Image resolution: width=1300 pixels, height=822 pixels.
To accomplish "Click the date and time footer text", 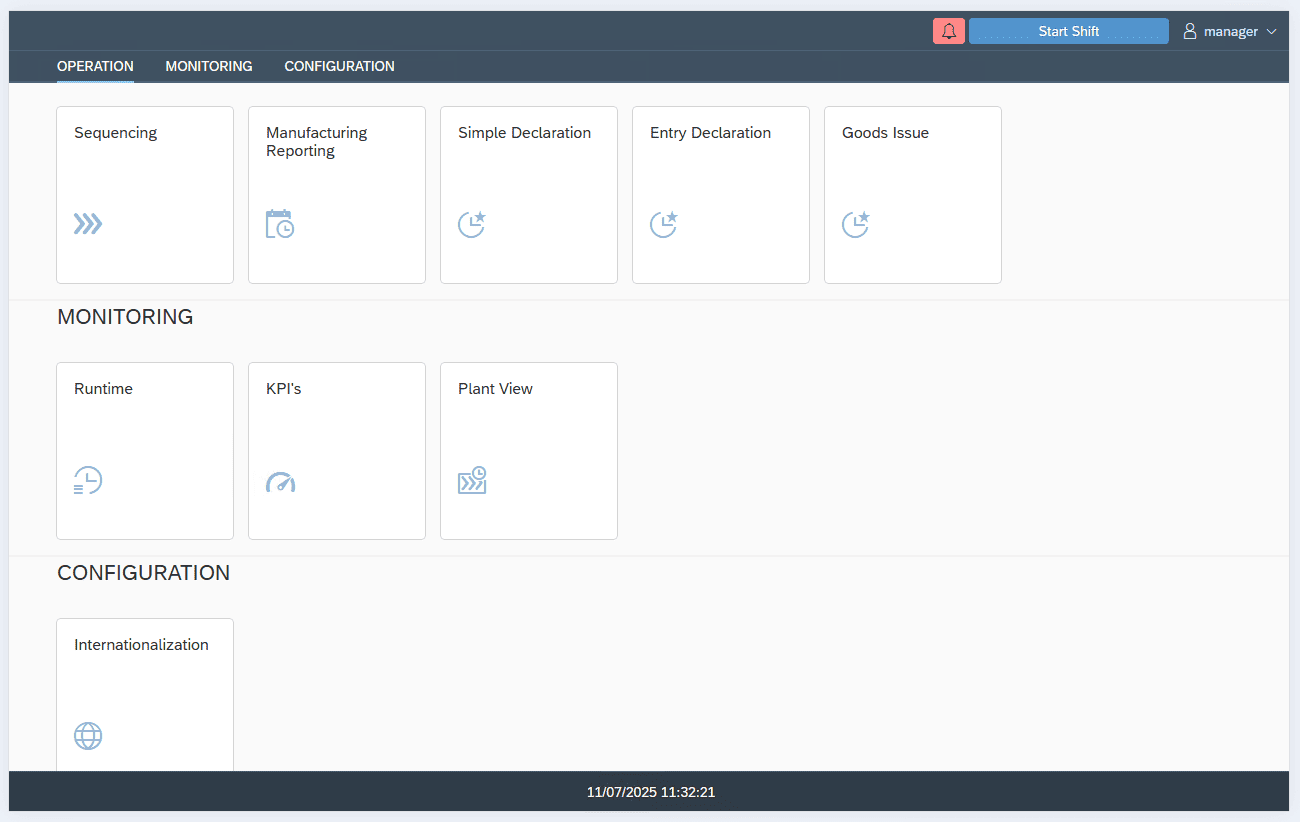I will (x=650, y=792).
